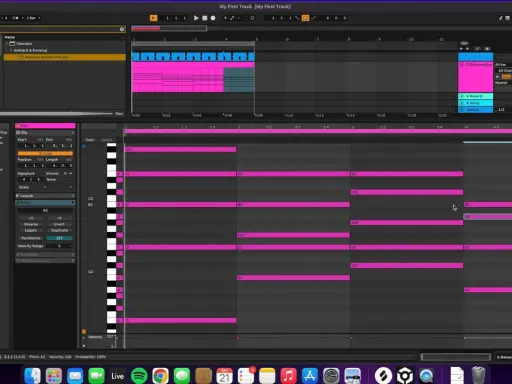Screen dimensions: 512x384
Task: Click the Legato button in Notes box
Action: click(x=31, y=230)
